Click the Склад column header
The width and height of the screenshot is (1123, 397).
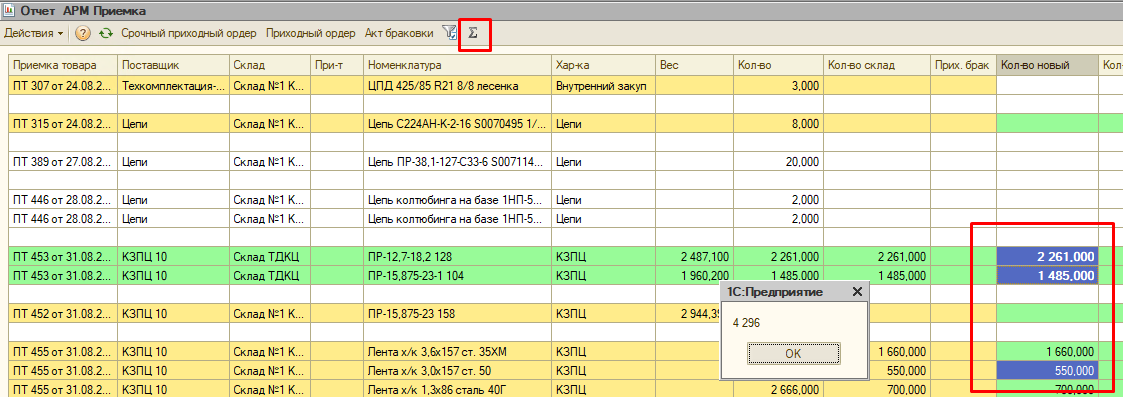[x=269, y=65]
